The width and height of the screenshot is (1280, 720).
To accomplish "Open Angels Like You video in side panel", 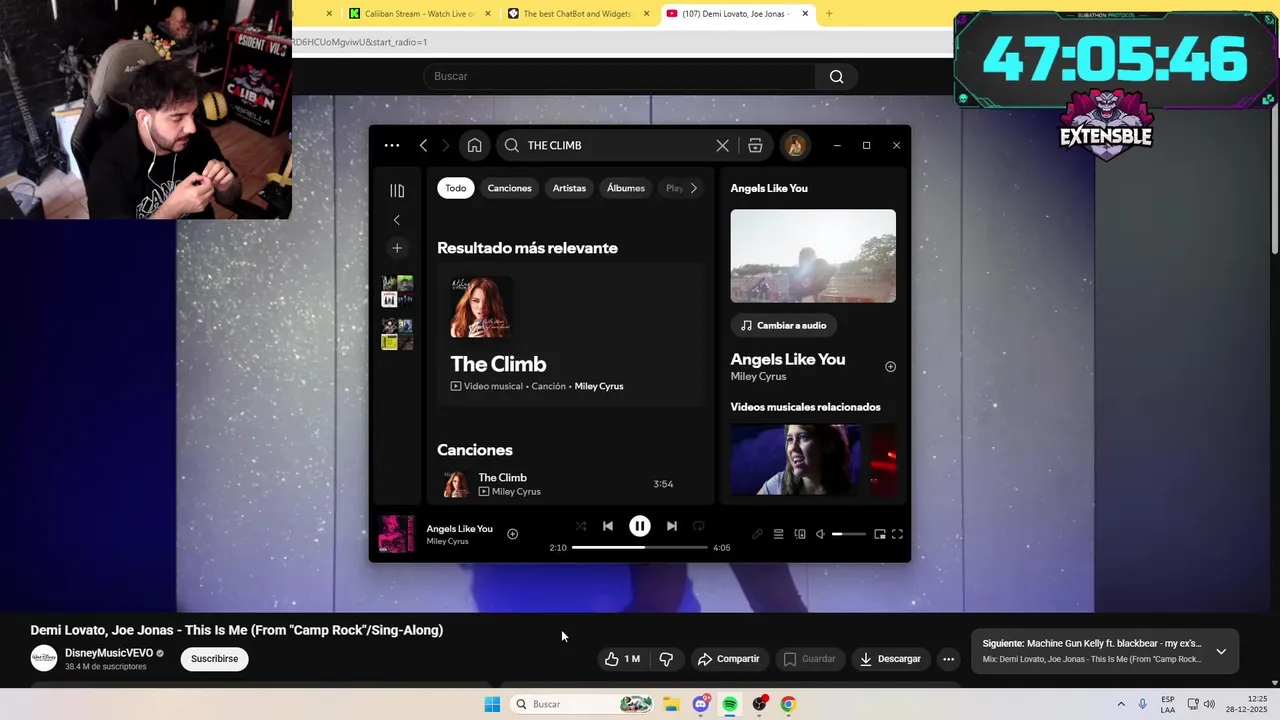I will (813, 256).
